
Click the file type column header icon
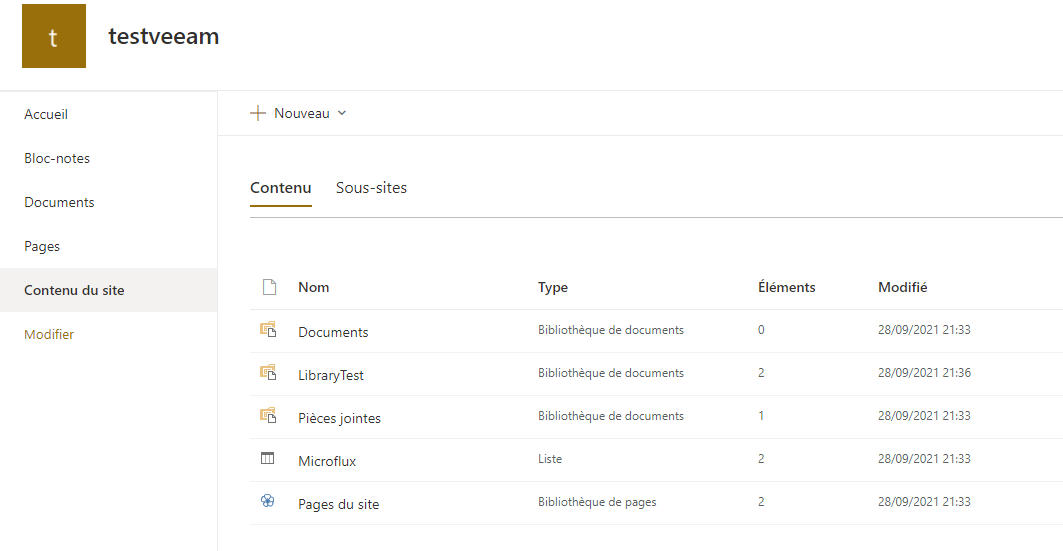point(268,287)
